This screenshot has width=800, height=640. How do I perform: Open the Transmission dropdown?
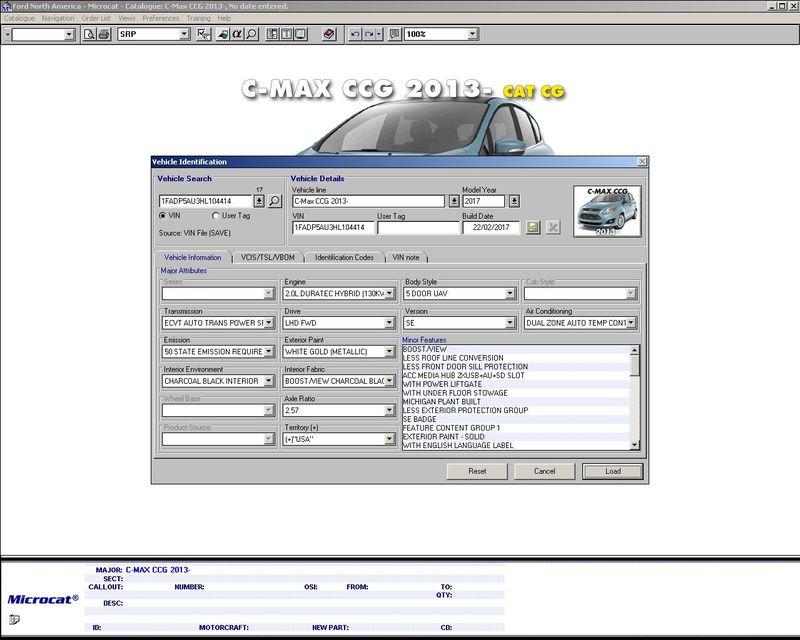[269, 323]
